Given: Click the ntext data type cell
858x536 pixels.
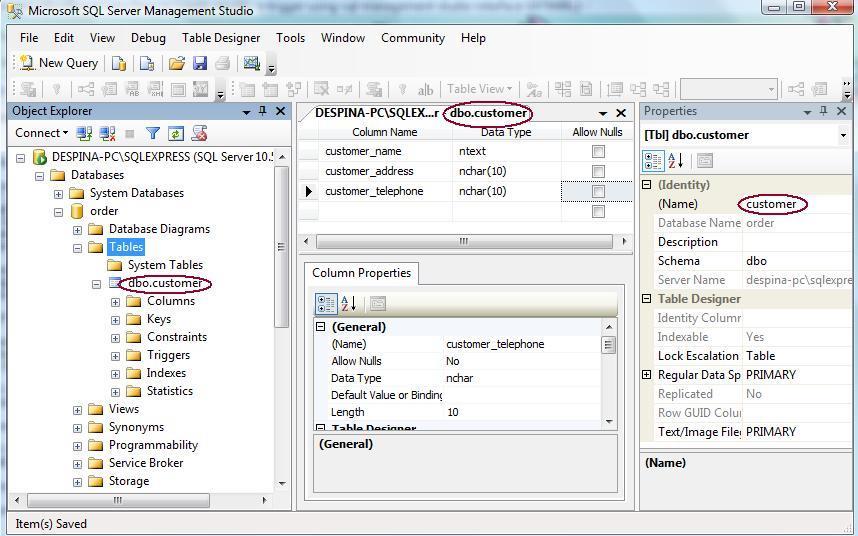Looking at the screenshot, I should [507, 152].
